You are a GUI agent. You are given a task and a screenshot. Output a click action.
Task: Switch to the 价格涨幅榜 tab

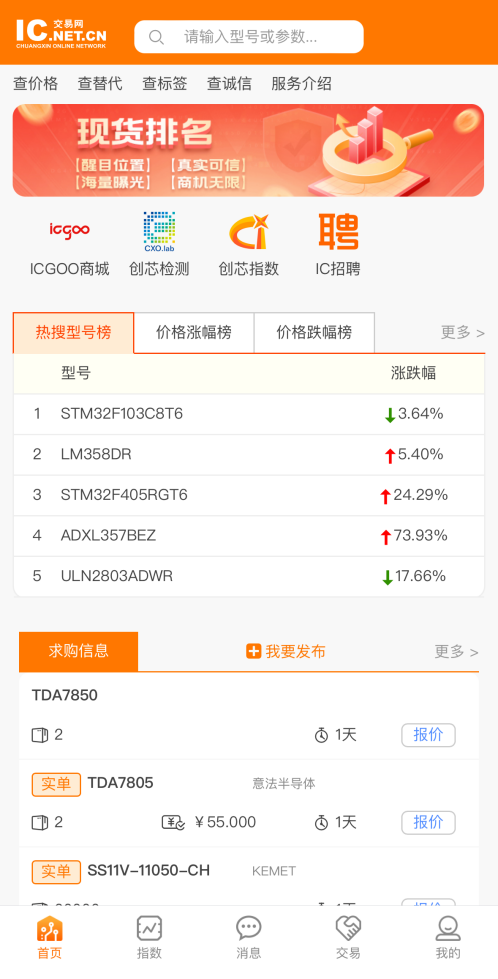[194, 333]
